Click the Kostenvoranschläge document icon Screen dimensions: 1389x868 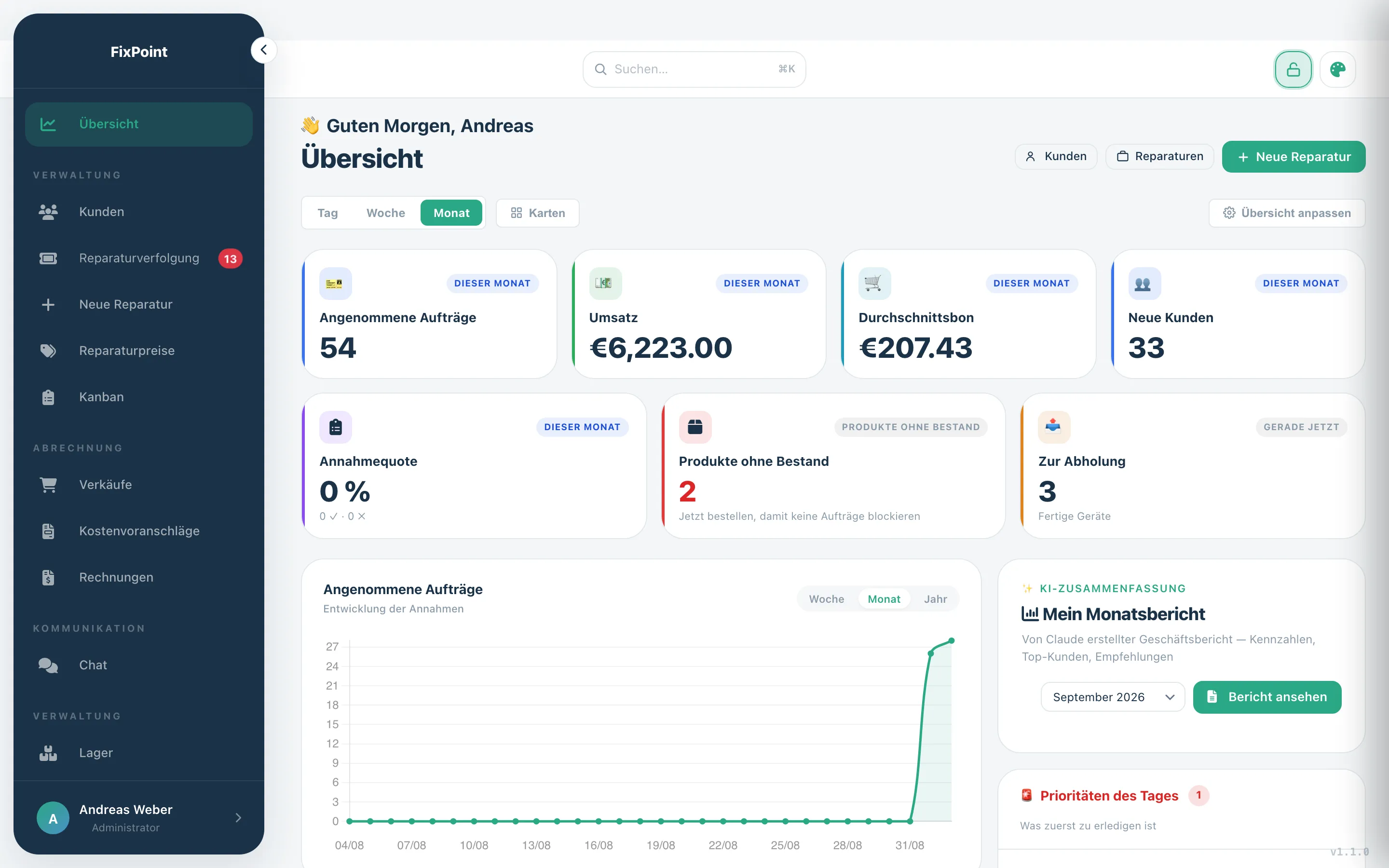tap(48, 531)
